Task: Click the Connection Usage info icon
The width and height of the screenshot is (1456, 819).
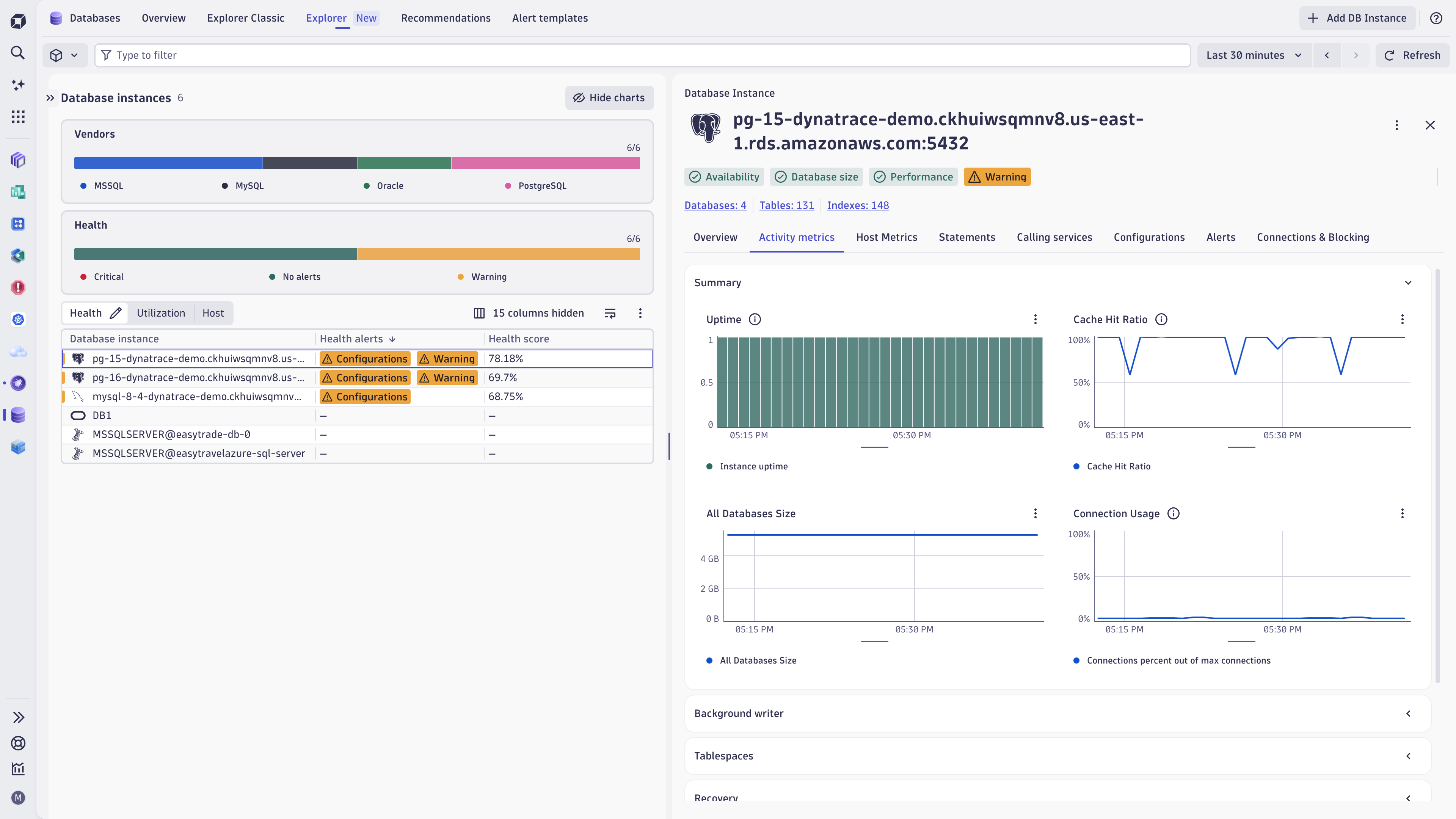Action: click(x=1174, y=513)
